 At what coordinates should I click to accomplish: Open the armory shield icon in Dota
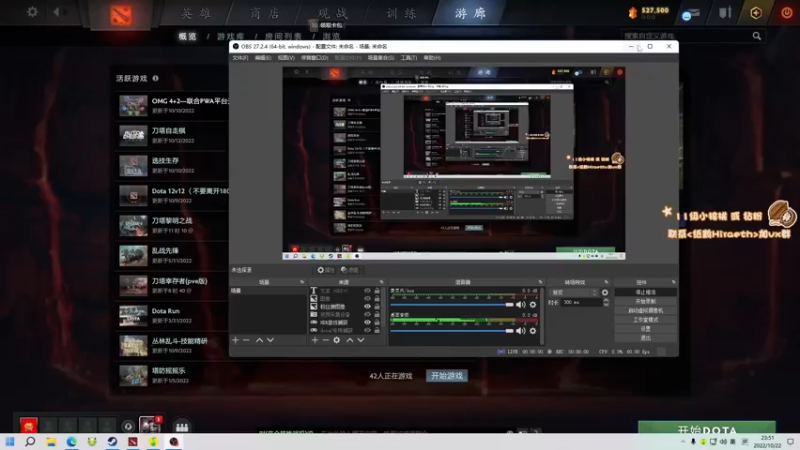(x=725, y=12)
